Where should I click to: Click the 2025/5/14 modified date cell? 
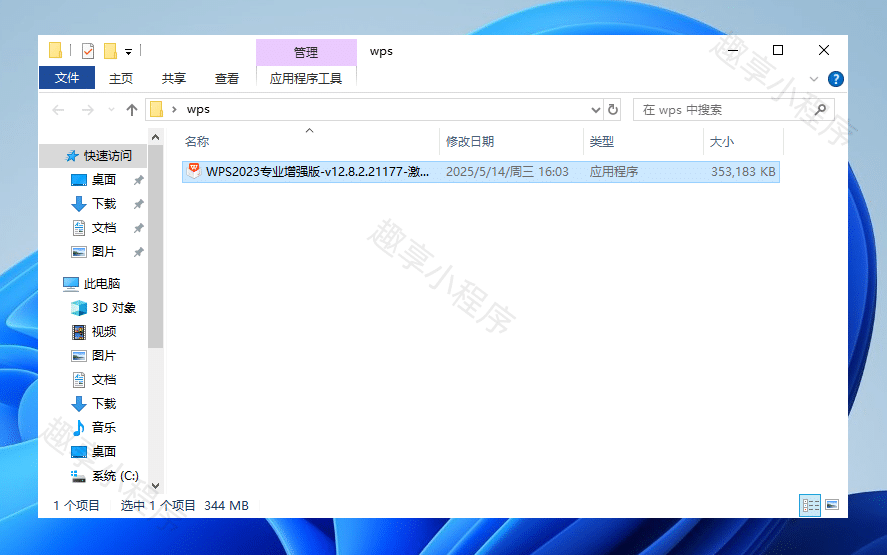507,171
